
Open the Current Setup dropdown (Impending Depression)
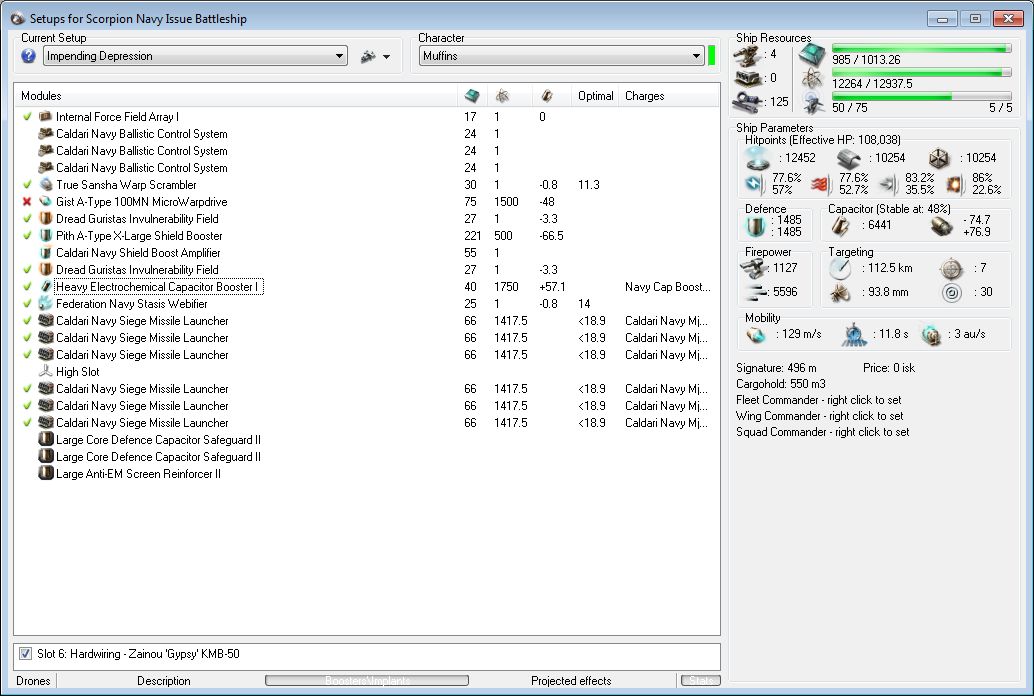pos(195,56)
